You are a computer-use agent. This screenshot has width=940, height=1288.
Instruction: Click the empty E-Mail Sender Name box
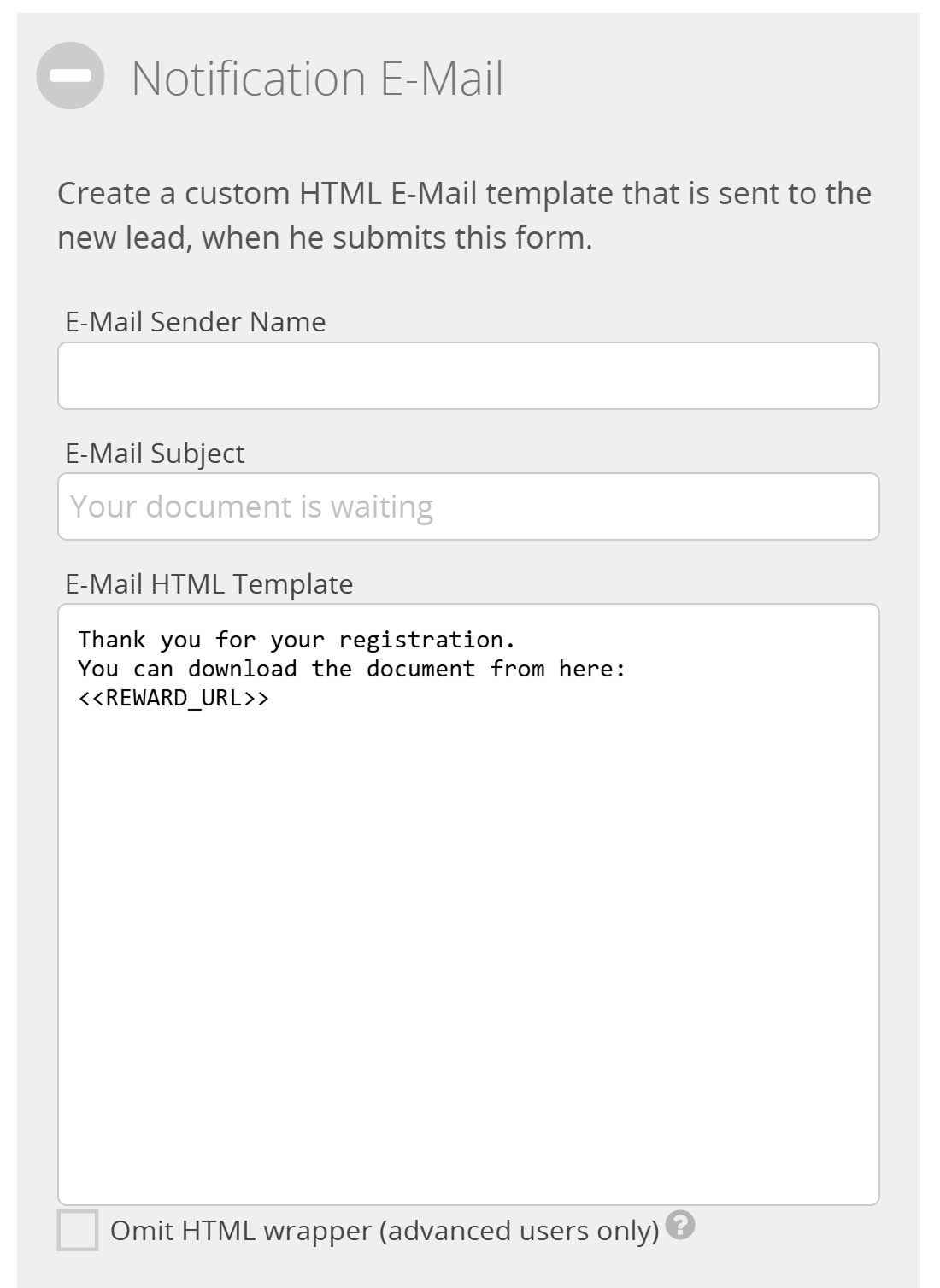(x=467, y=375)
